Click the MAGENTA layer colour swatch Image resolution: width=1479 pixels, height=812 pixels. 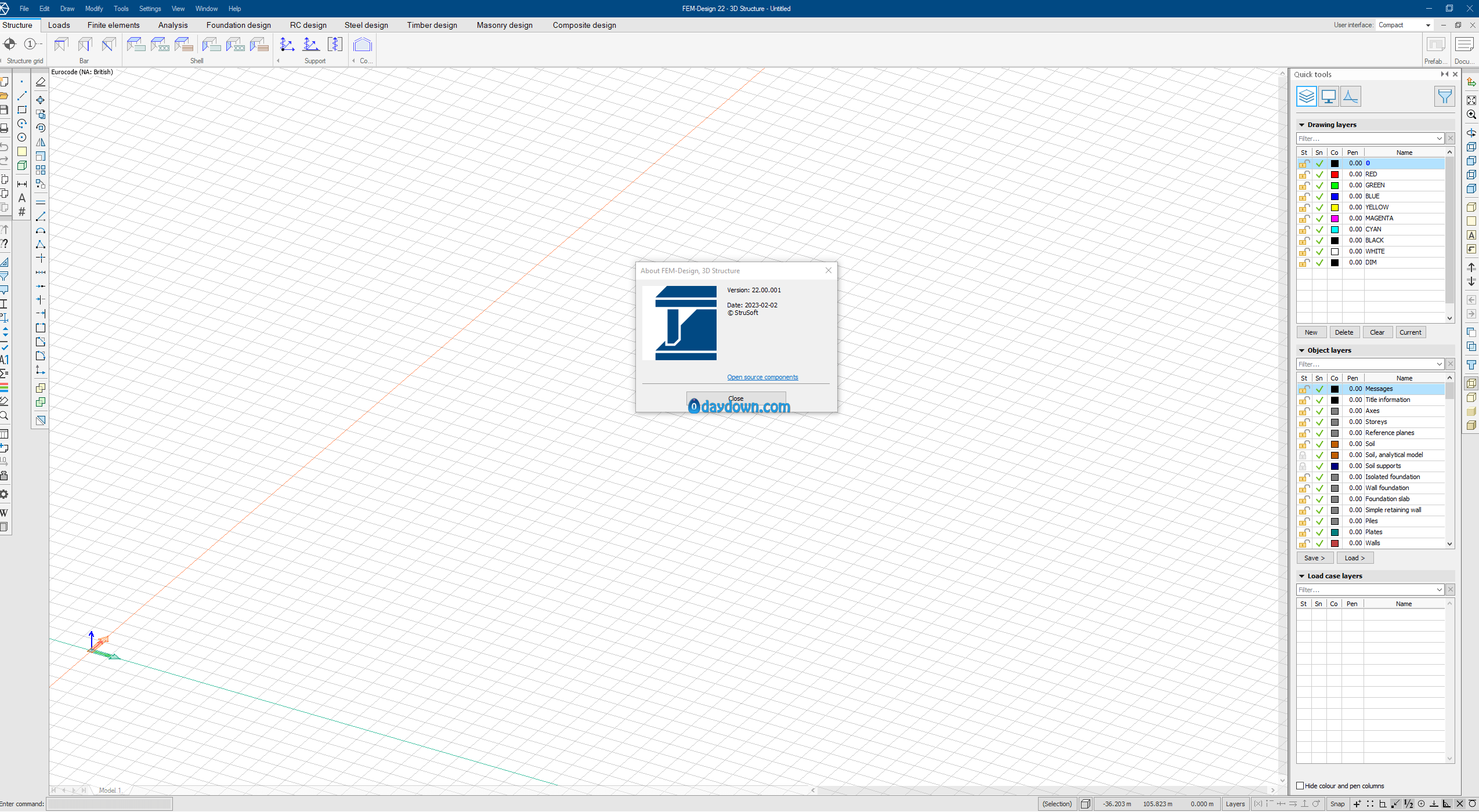(x=1335, y=219)
